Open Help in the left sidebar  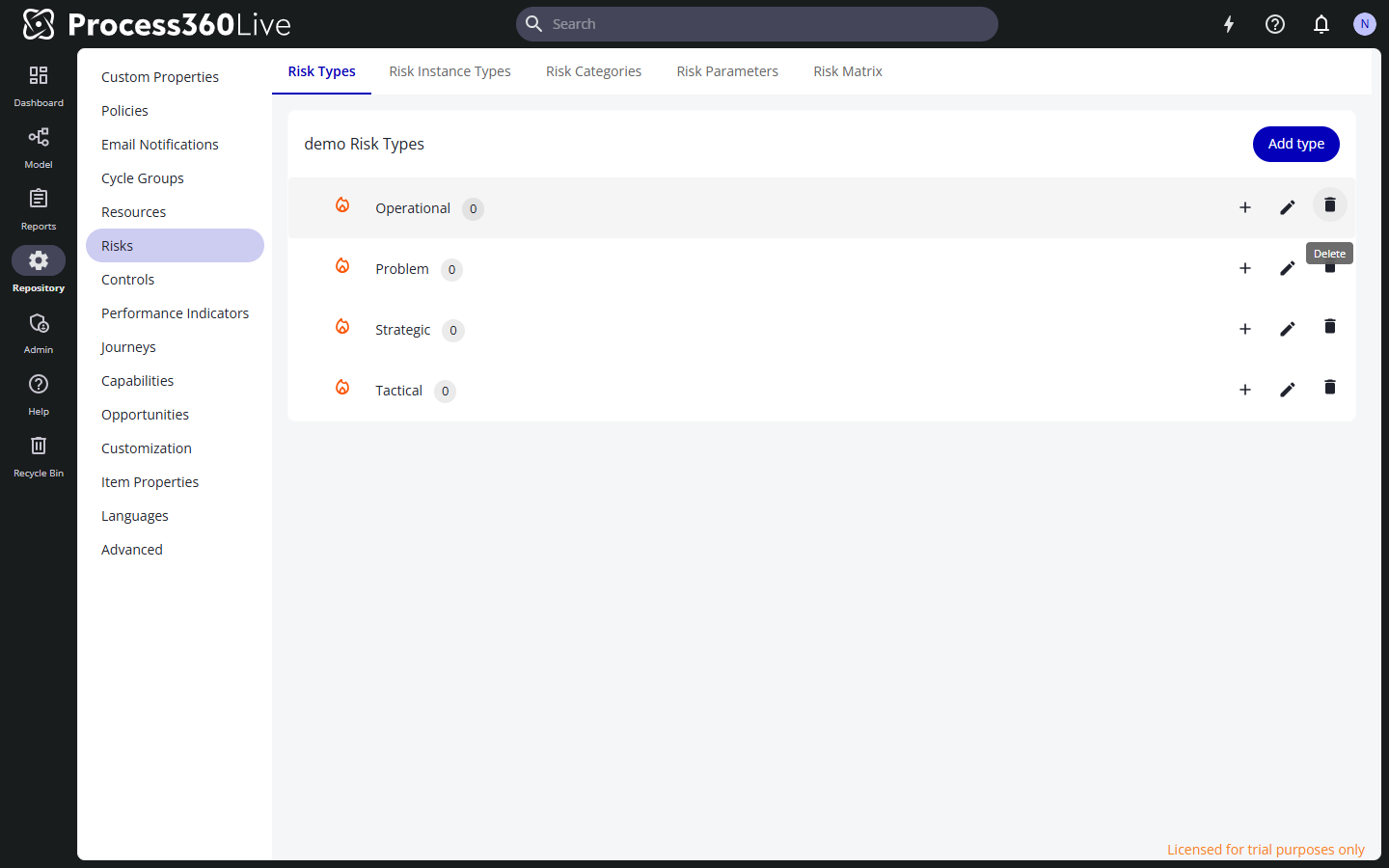[39, 394]
